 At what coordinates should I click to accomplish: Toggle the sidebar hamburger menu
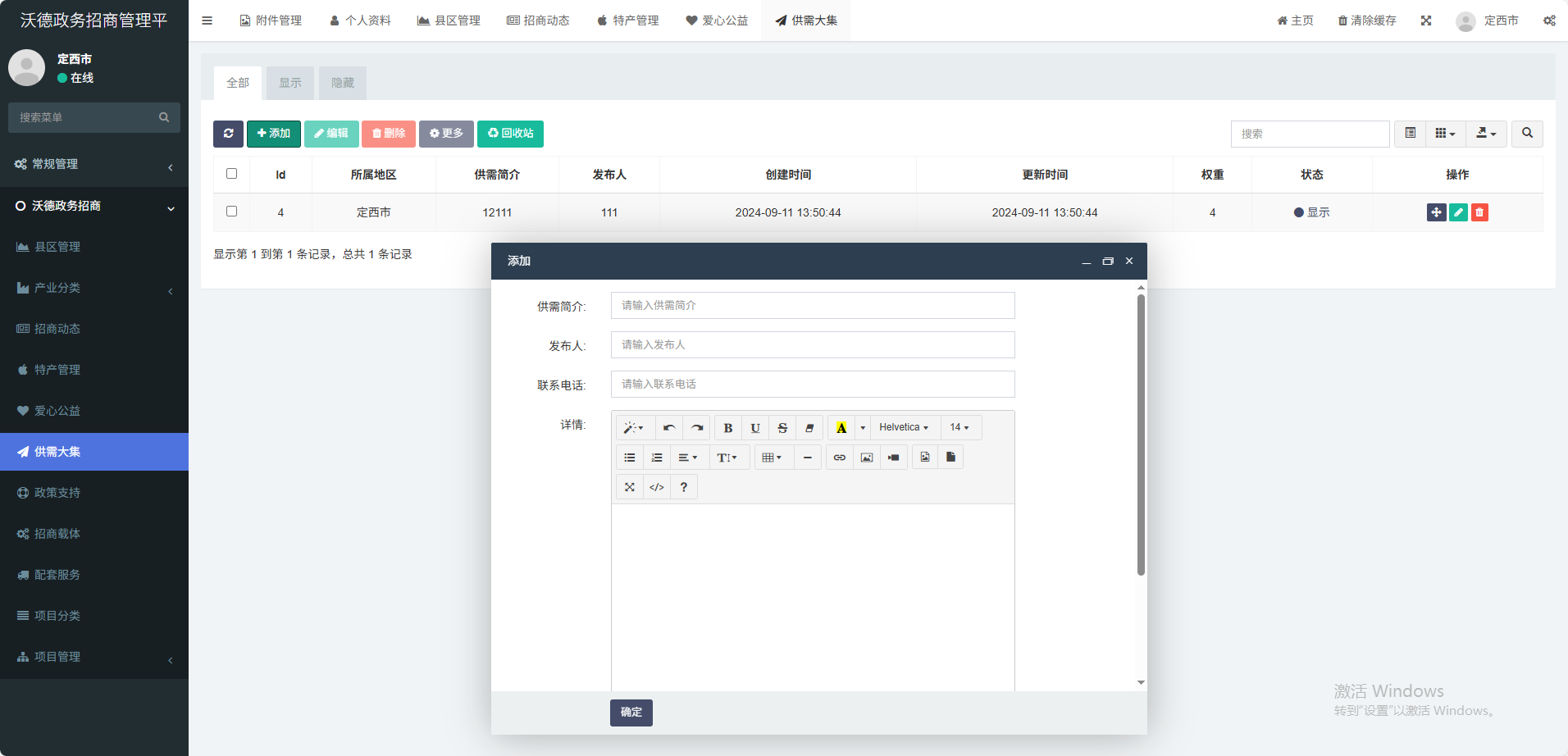coord(207,20)
